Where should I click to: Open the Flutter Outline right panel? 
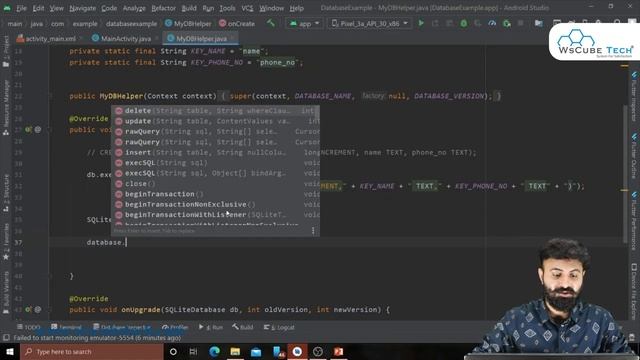click(x=634, y=156)
